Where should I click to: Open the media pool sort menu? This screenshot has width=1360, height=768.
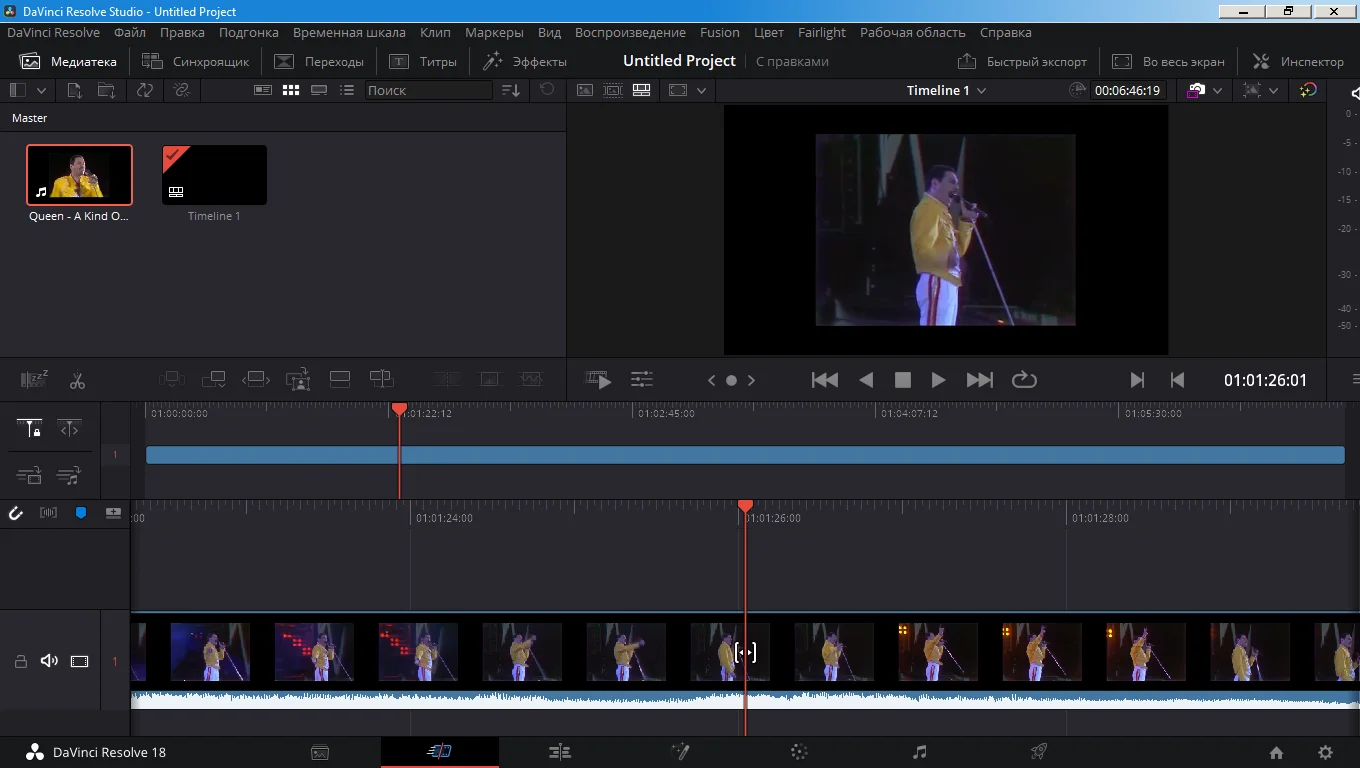coord(511,90)
